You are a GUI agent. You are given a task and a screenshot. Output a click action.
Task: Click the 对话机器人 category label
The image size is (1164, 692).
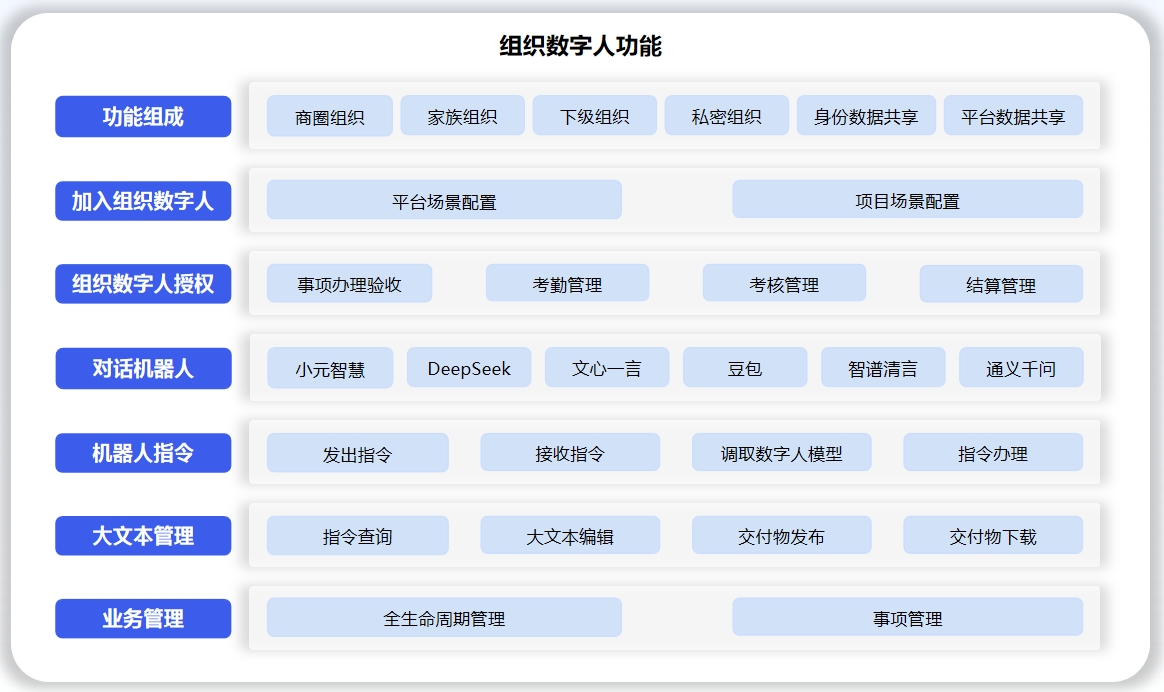(x=143, y=368)
